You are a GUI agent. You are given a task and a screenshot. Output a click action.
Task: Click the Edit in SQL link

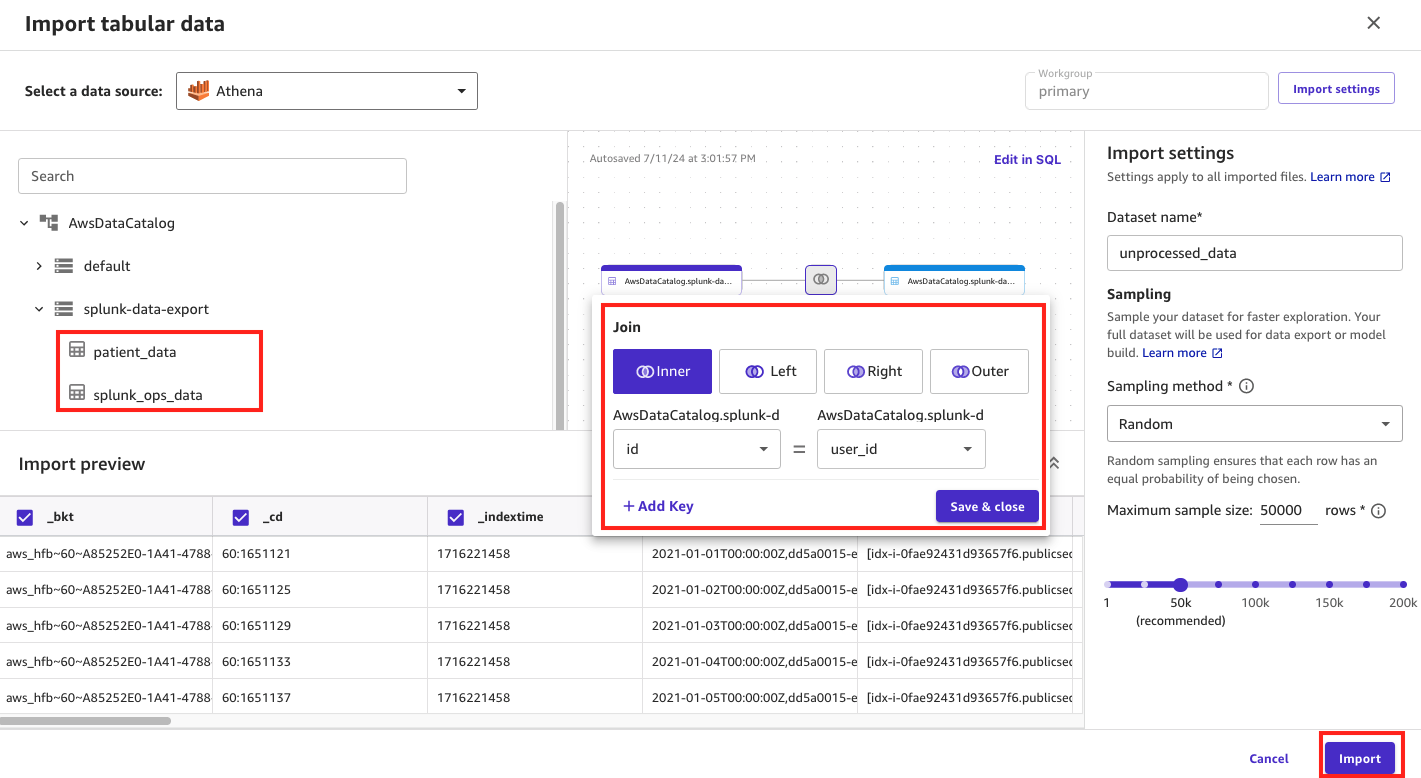pyautogui.click(x=1027, y=158)
